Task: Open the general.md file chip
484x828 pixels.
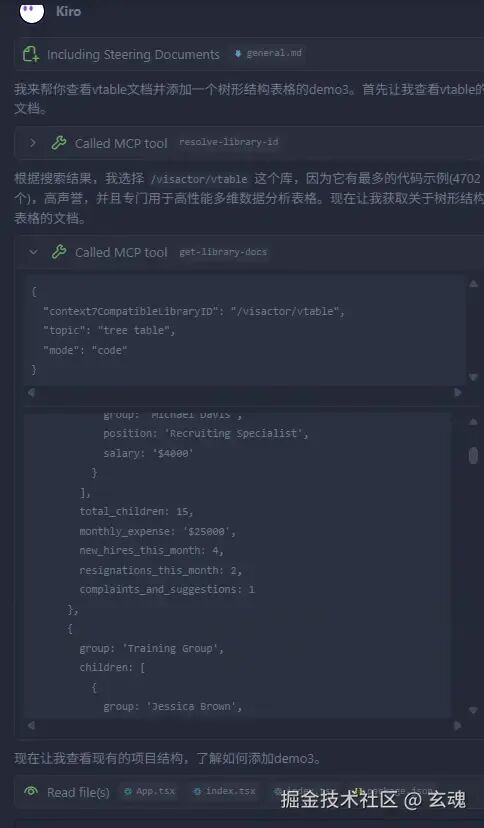Action: coord(269,53)
